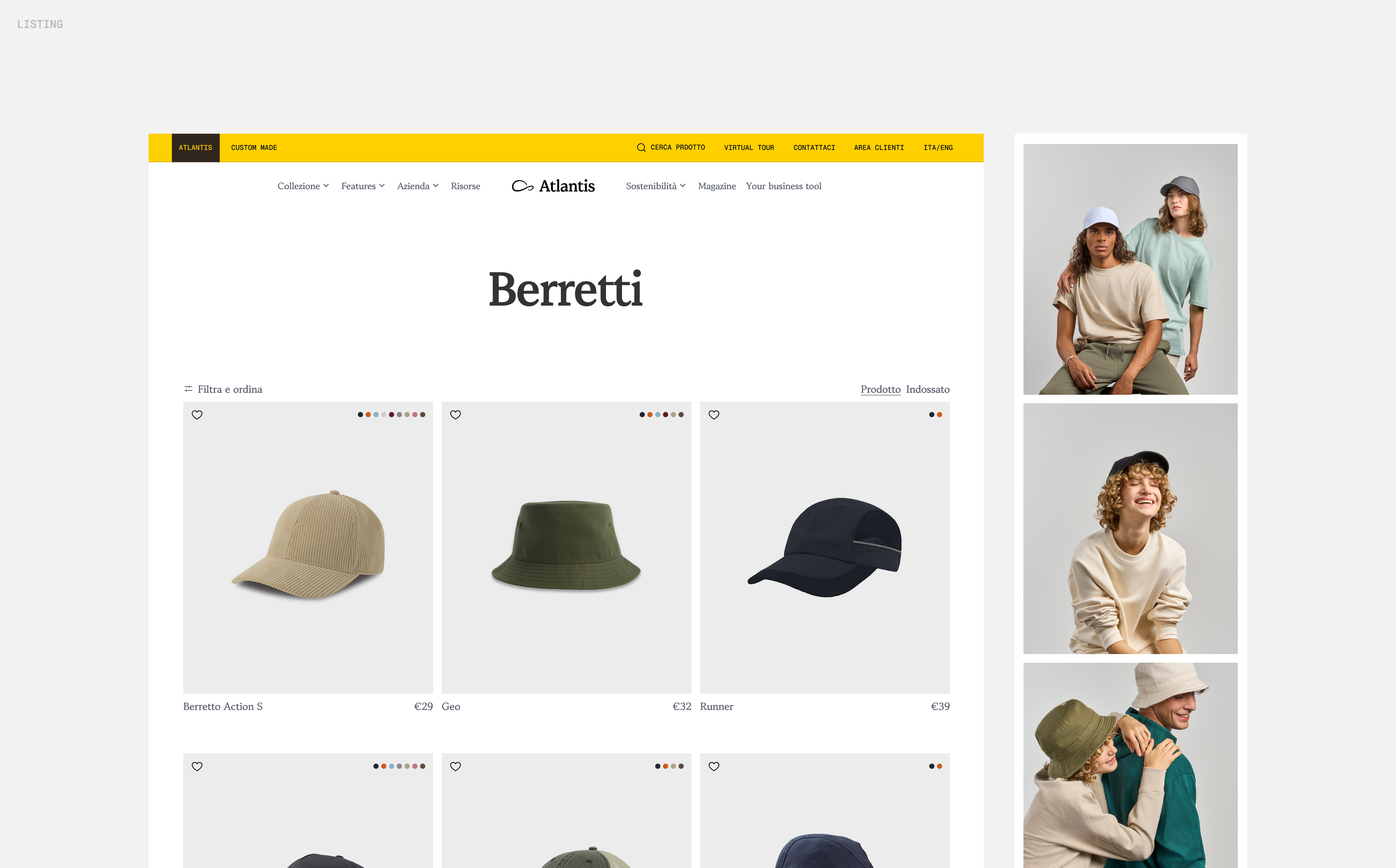Click the search magnifier icon

(x=641, y=148)
